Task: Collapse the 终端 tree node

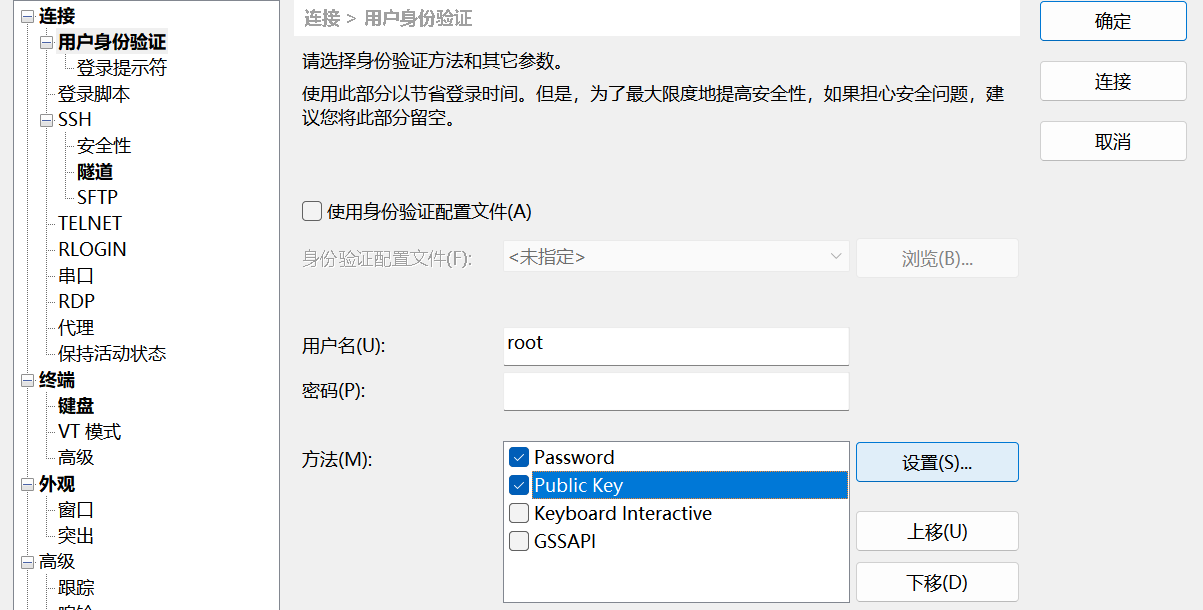Action: 27,380
